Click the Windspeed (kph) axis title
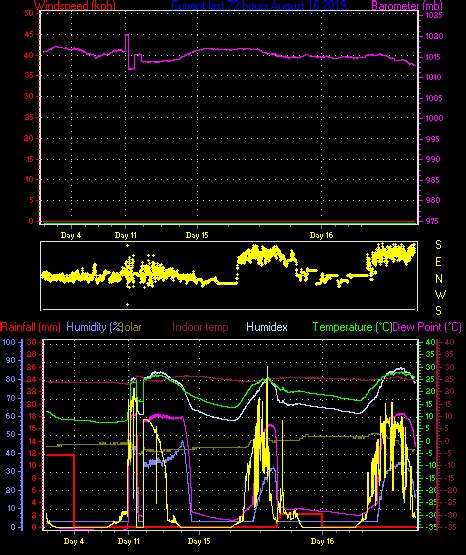 pos(75,6)
